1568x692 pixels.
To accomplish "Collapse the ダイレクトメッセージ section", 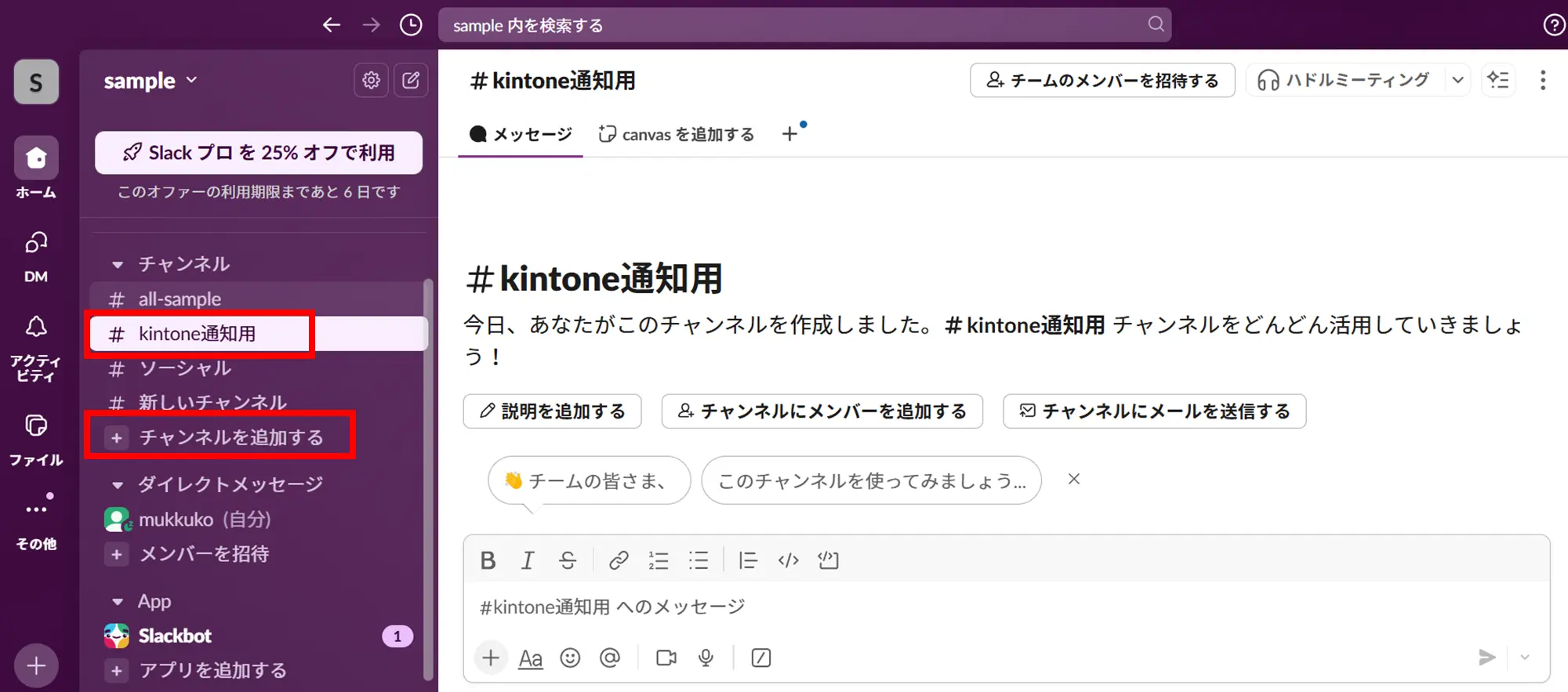I will click(x=118, y=485).
